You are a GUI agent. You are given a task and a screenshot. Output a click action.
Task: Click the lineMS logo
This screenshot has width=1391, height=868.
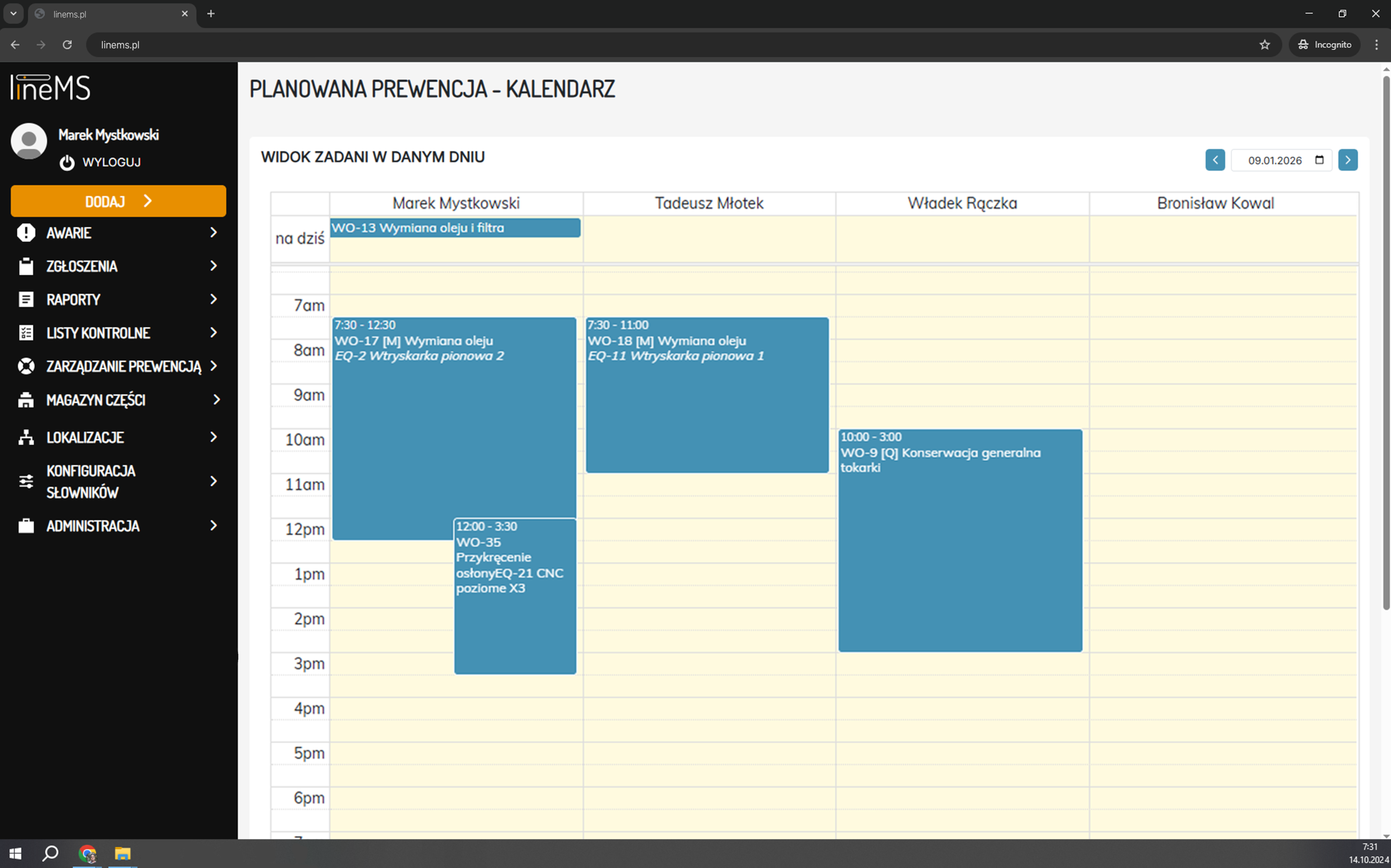[x=51, y=87]
